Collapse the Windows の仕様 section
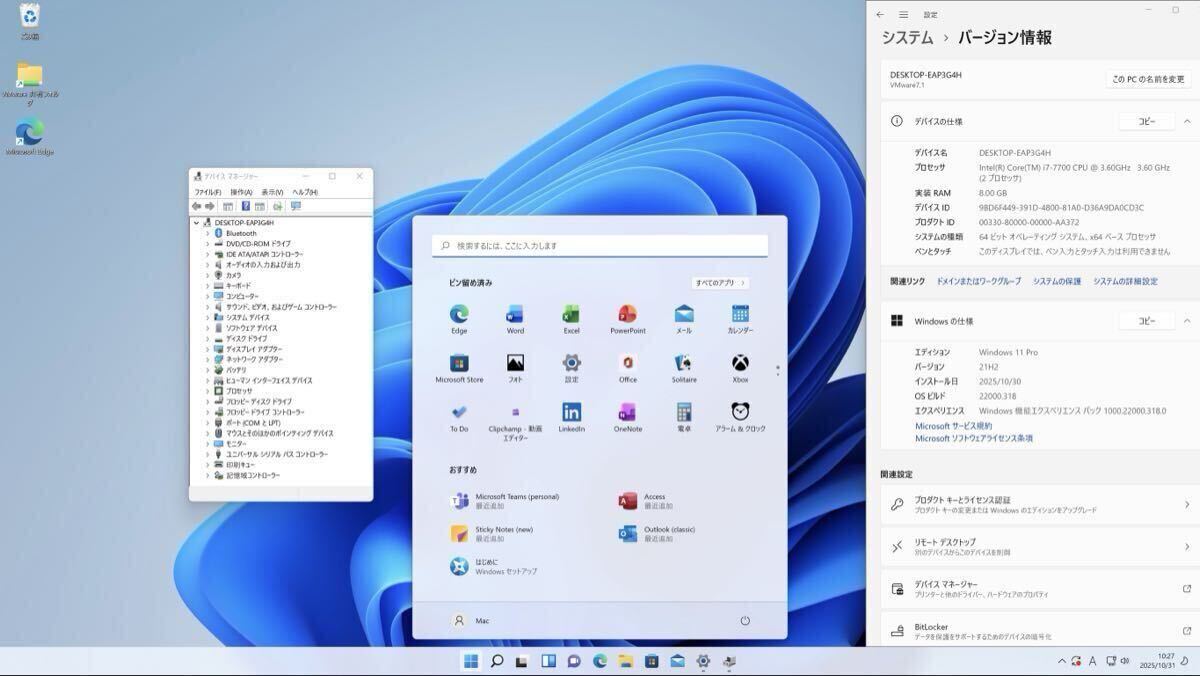Image resolution: width=1200 pixels, height=676 pixels. [1187, 321]
